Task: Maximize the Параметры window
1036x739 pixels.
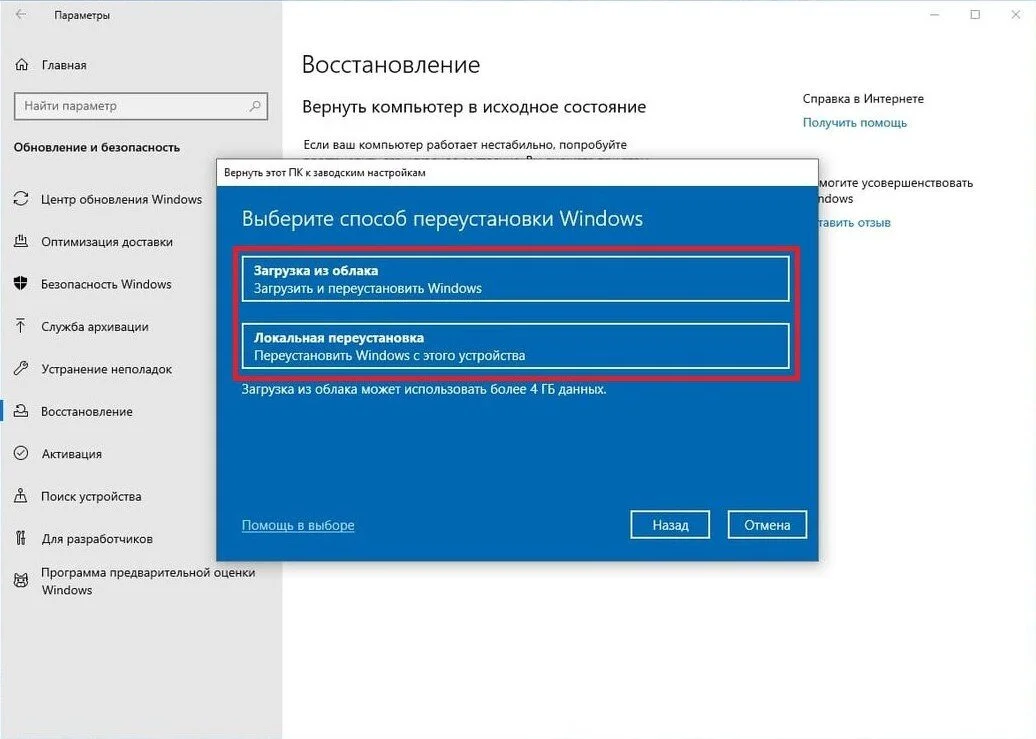Action: point(975,15)
